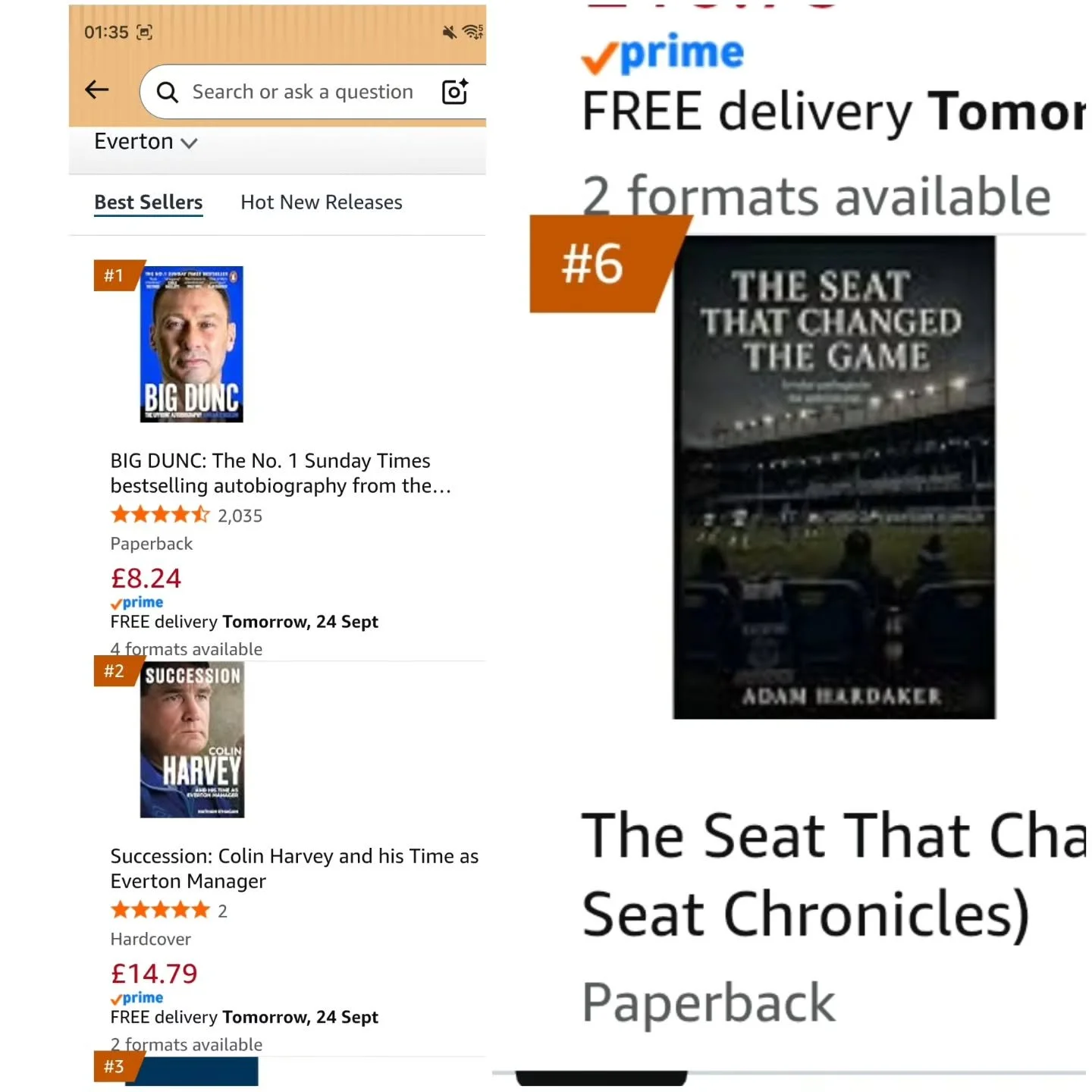1092x1092 pixels.
Task: Open Big Dunc book cover thumbnail
Action: pos(192,344)
